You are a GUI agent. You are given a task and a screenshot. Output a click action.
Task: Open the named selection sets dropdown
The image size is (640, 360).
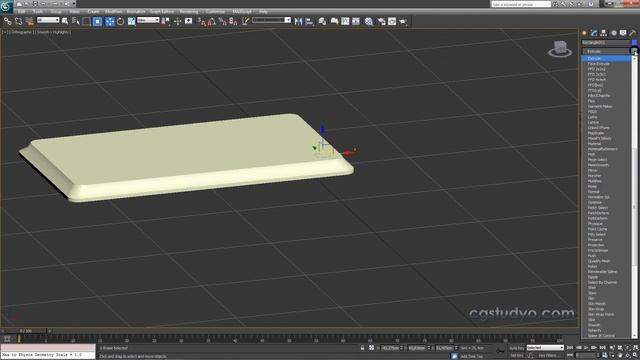[271, 20]
